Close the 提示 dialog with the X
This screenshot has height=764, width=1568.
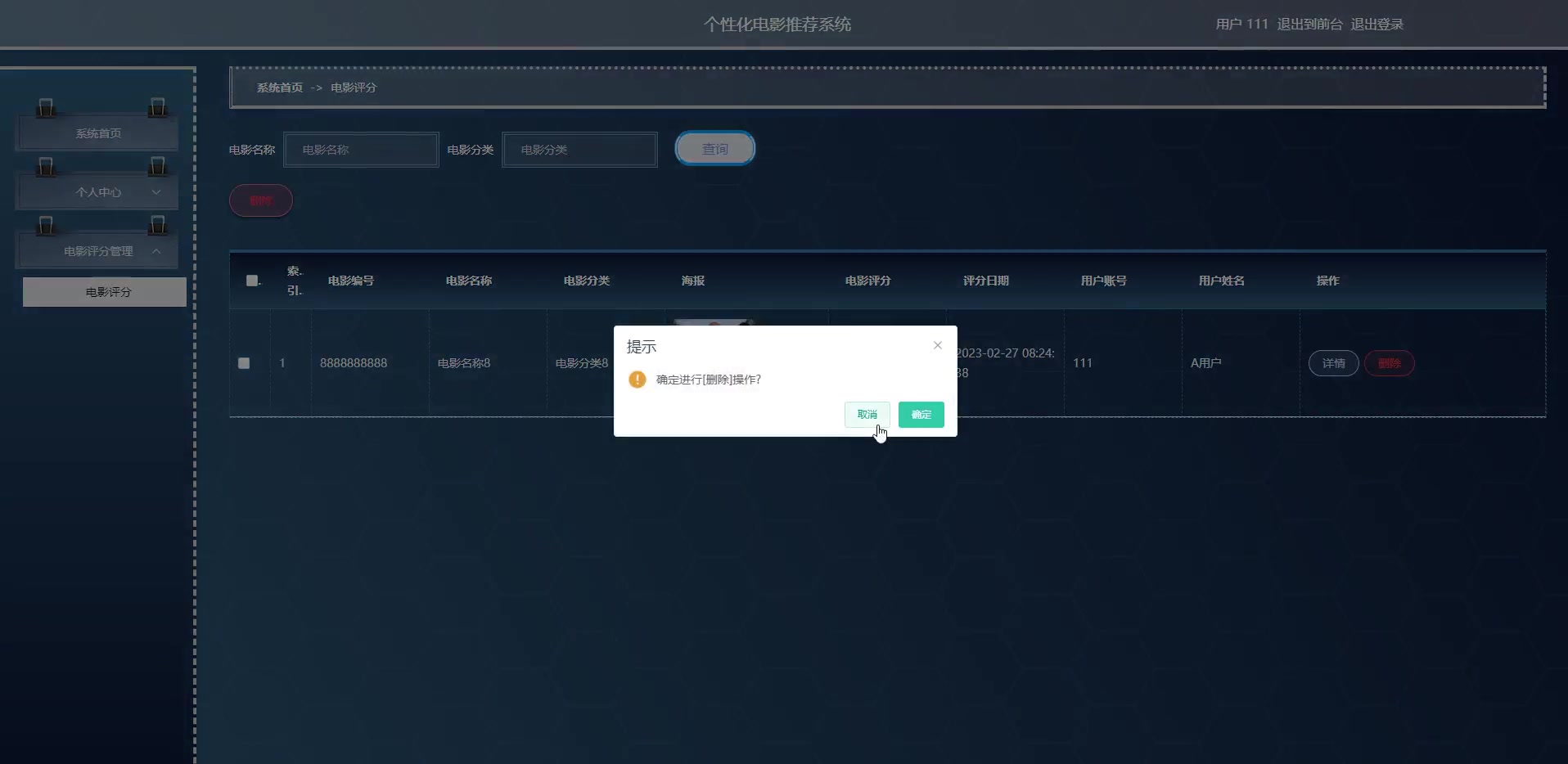click(x=936, y=345)
